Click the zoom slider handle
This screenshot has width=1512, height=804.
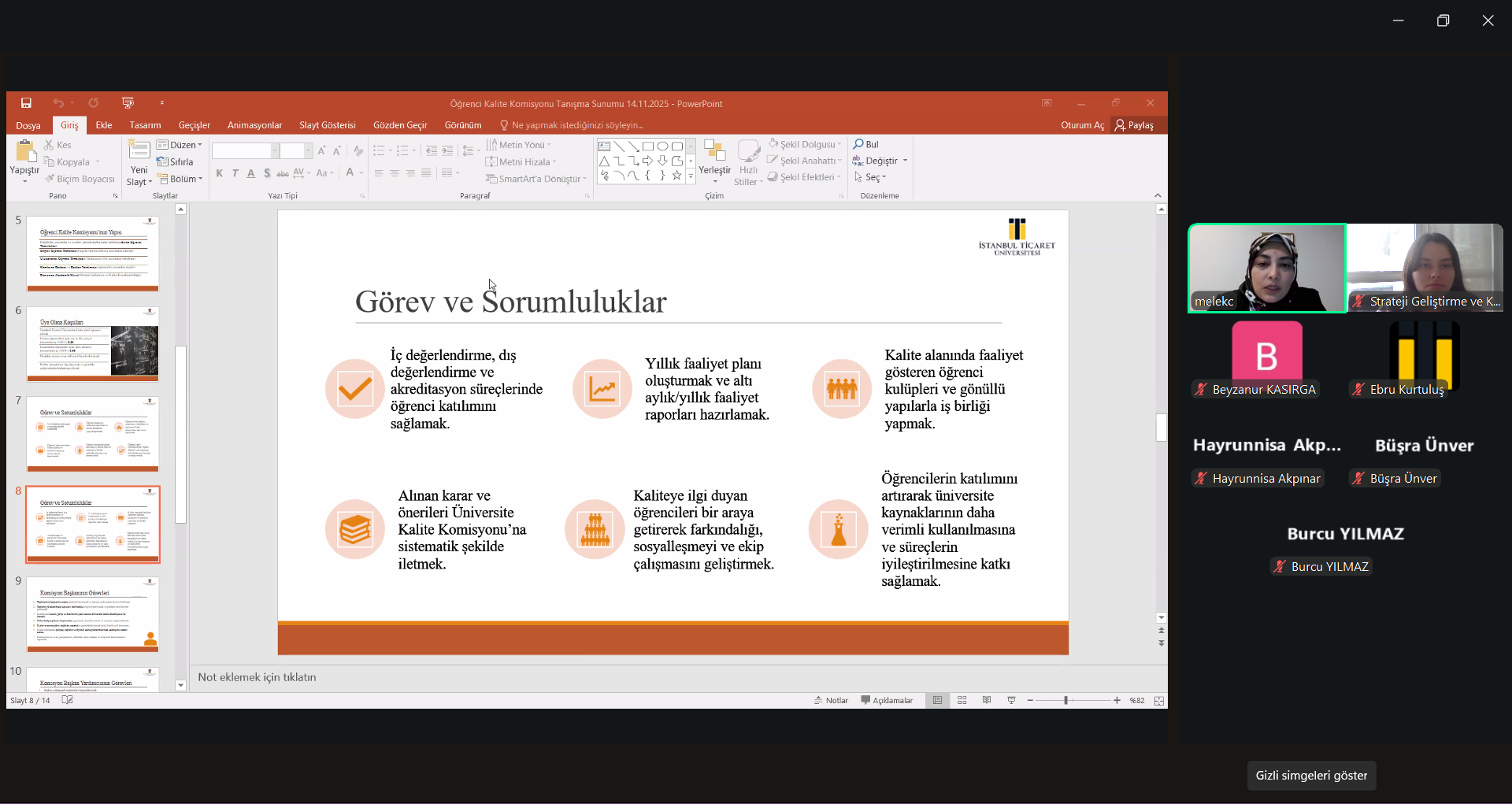(1065, 700)
